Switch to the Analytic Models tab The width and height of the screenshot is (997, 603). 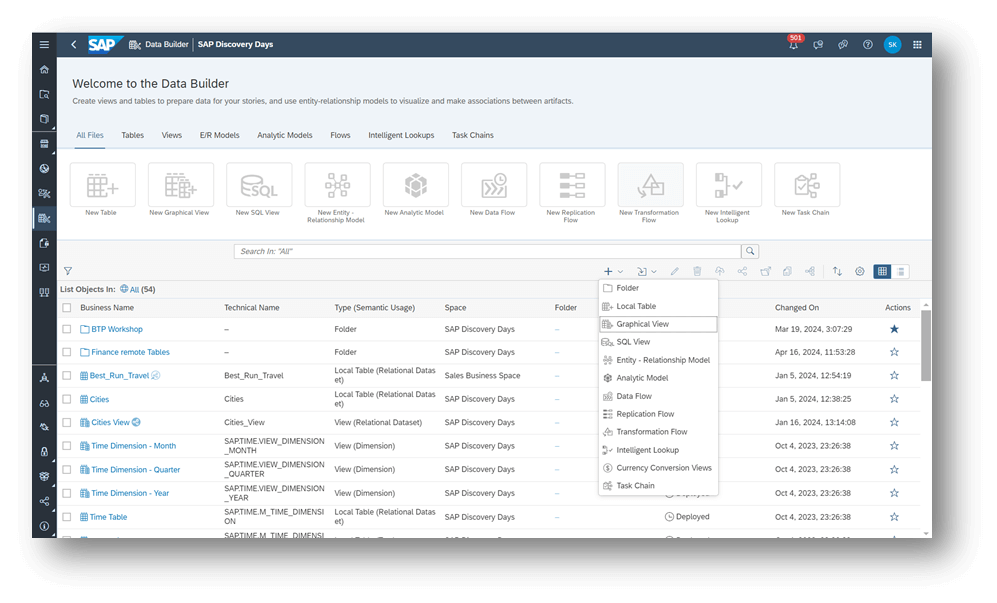[x=285, y=135]
